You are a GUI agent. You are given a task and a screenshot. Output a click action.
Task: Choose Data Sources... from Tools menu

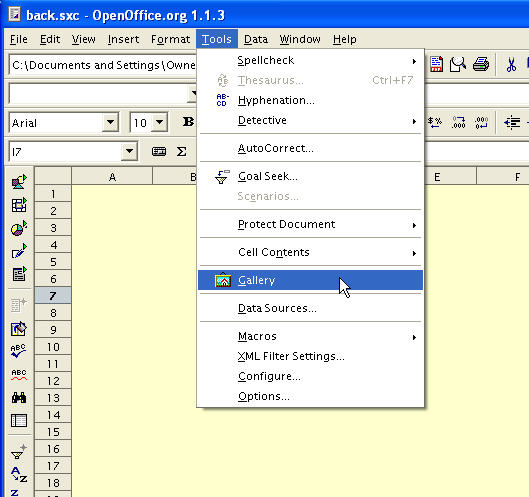click(x=310, y=308)
